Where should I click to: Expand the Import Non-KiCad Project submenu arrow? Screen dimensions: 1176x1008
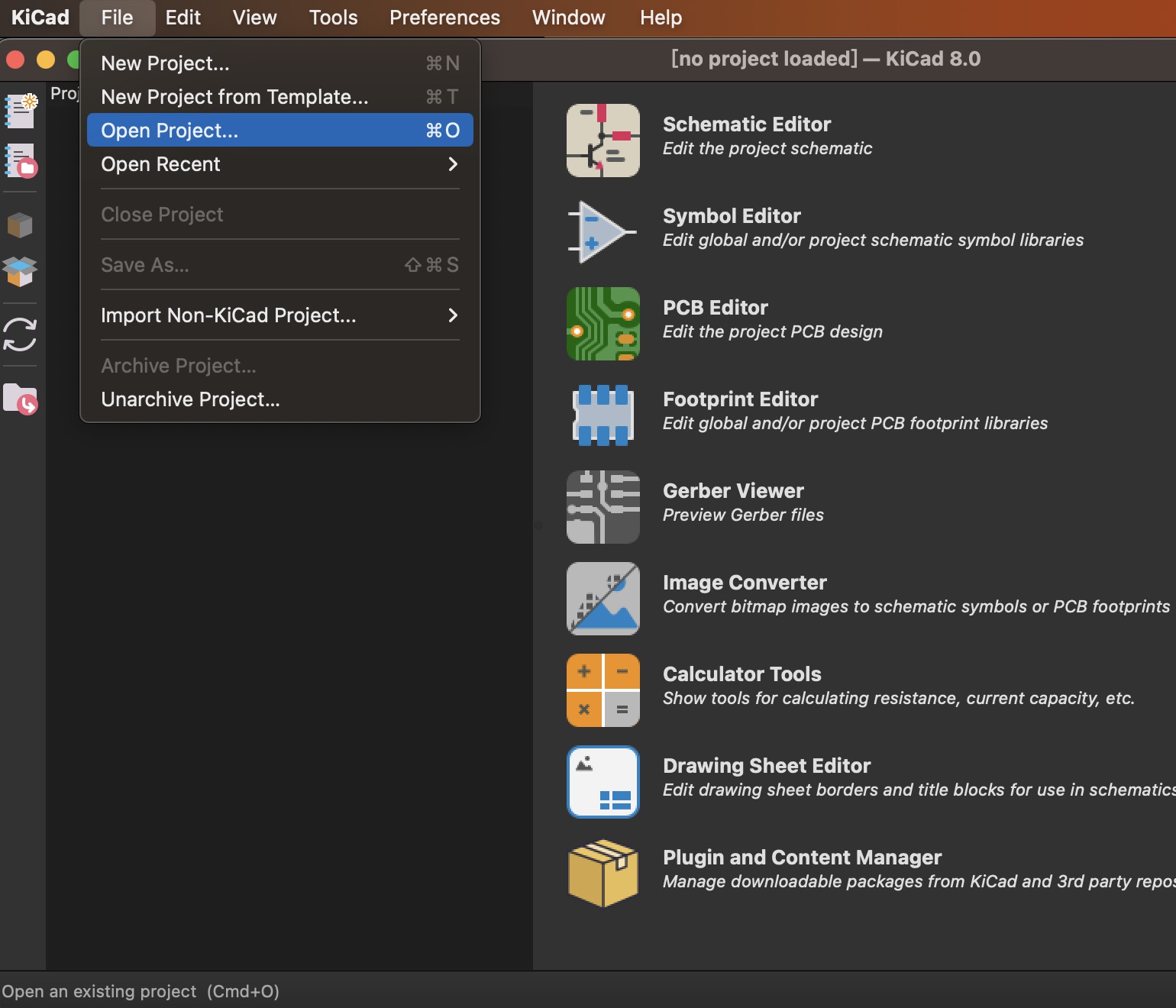coord(453,315)
